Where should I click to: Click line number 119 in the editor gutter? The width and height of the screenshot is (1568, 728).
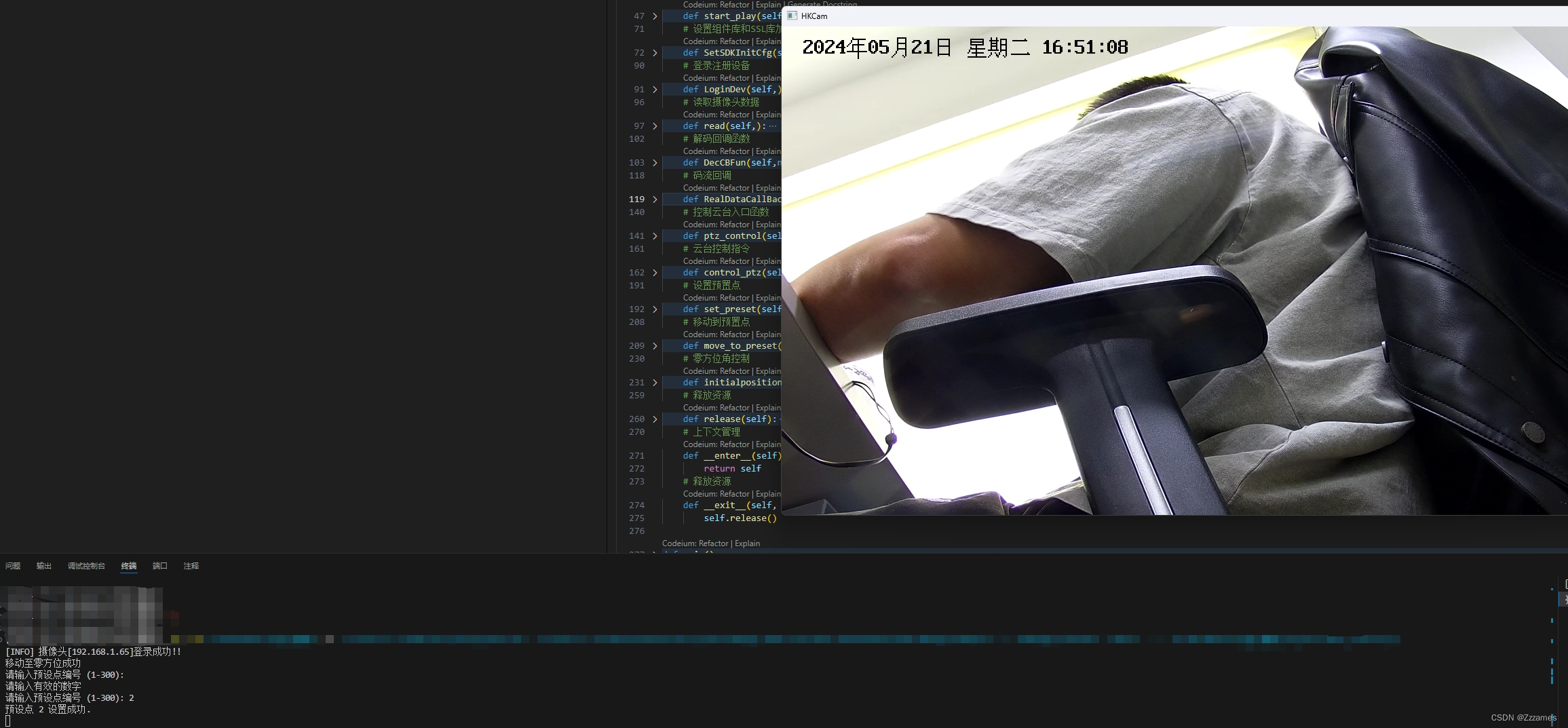click(637, 199)
